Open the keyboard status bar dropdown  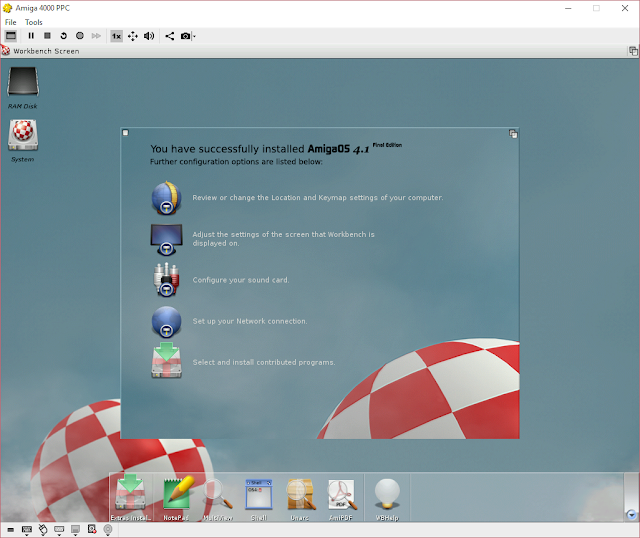[27, 530]
